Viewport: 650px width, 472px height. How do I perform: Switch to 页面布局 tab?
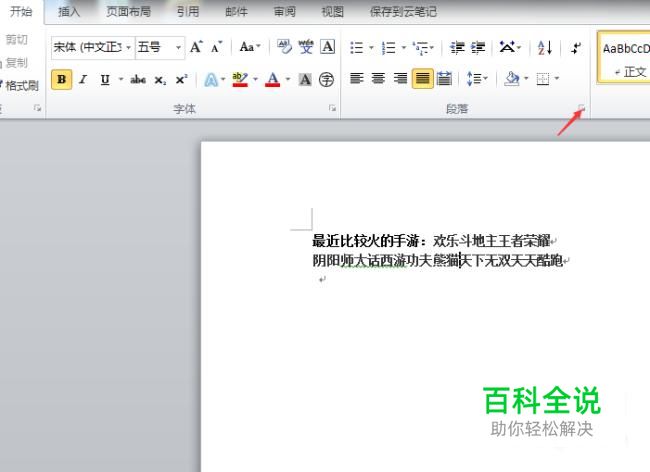(129, 12)
